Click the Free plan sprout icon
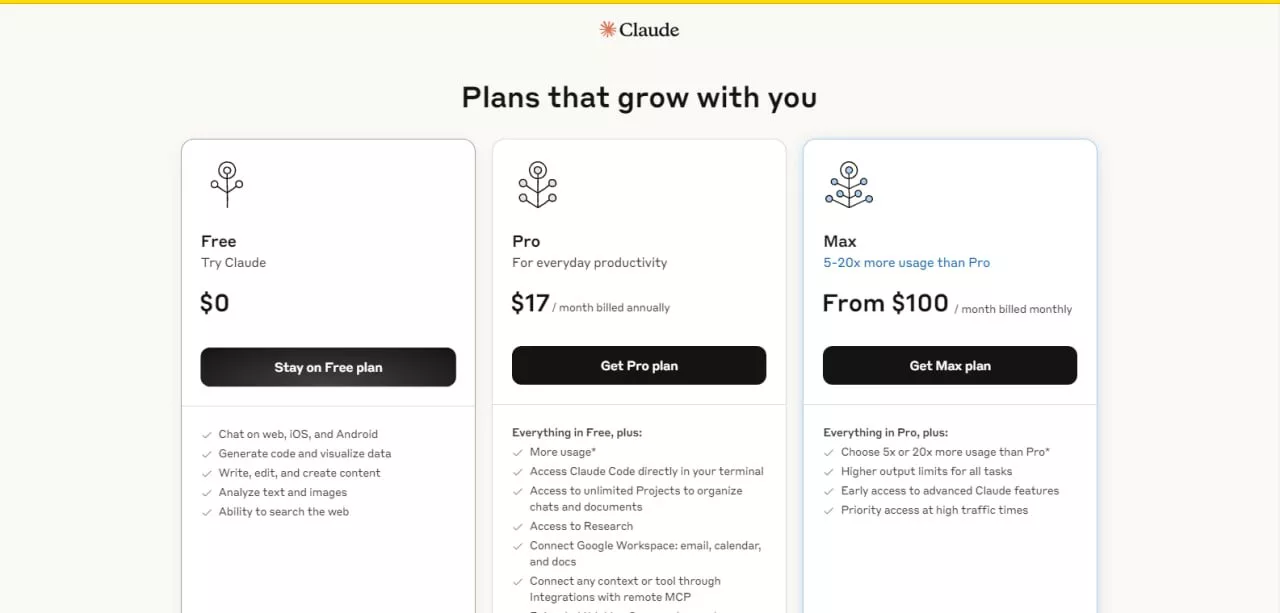Viewport: 1280px width, 613px height. coord(227,184)
